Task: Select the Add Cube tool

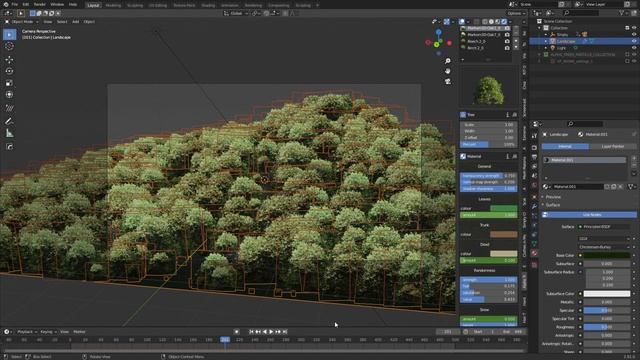Action: (x=9, y=147)
